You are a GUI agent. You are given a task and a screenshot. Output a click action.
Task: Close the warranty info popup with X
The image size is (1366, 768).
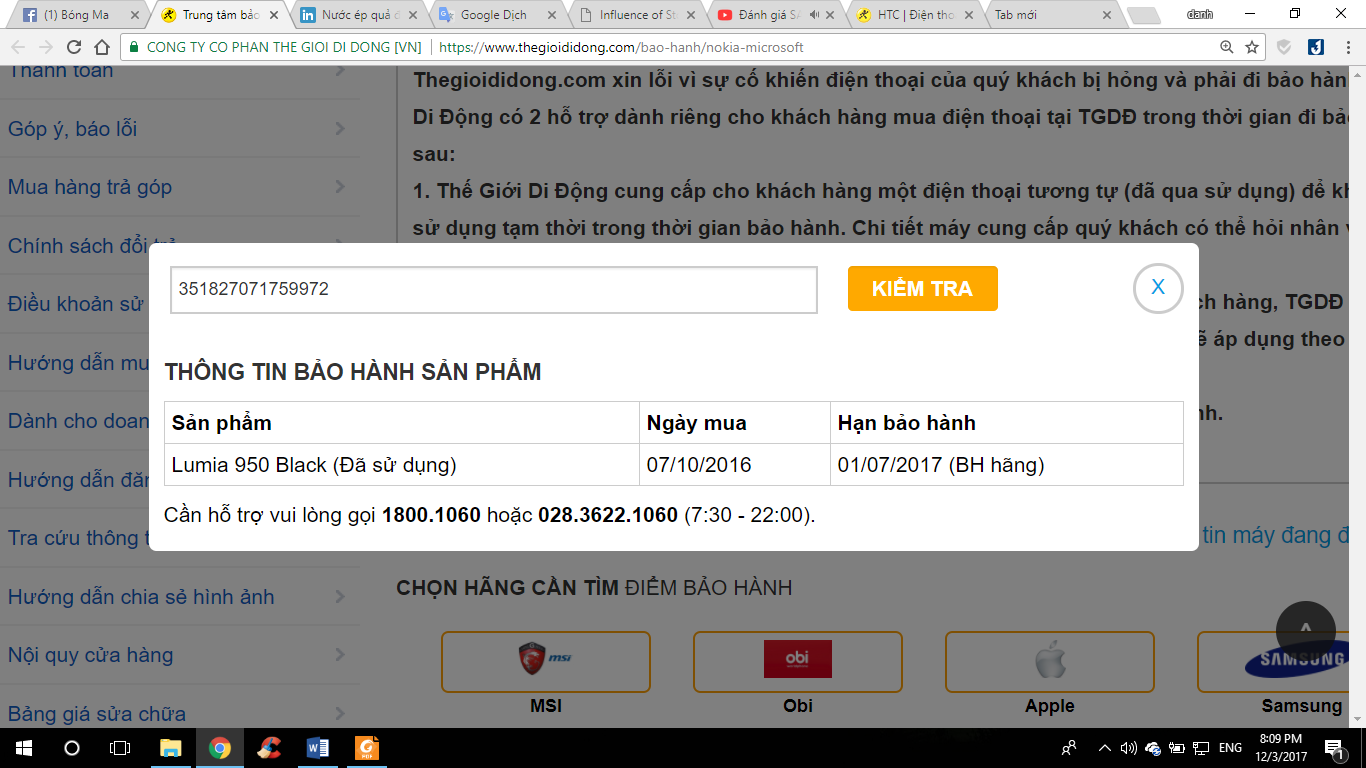coord(1158,288)
